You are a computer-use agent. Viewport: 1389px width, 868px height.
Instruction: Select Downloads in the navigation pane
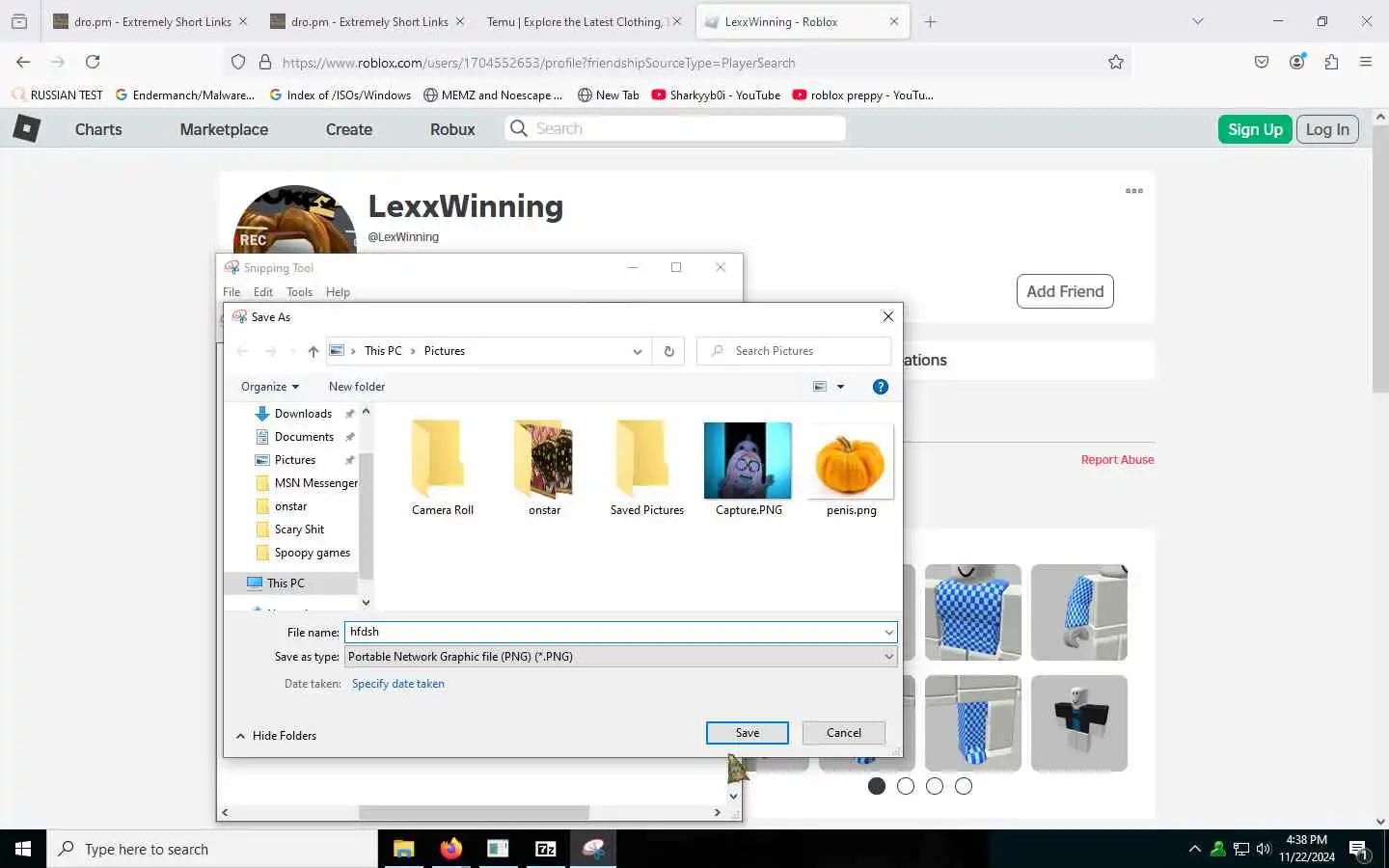coord(303,414)
